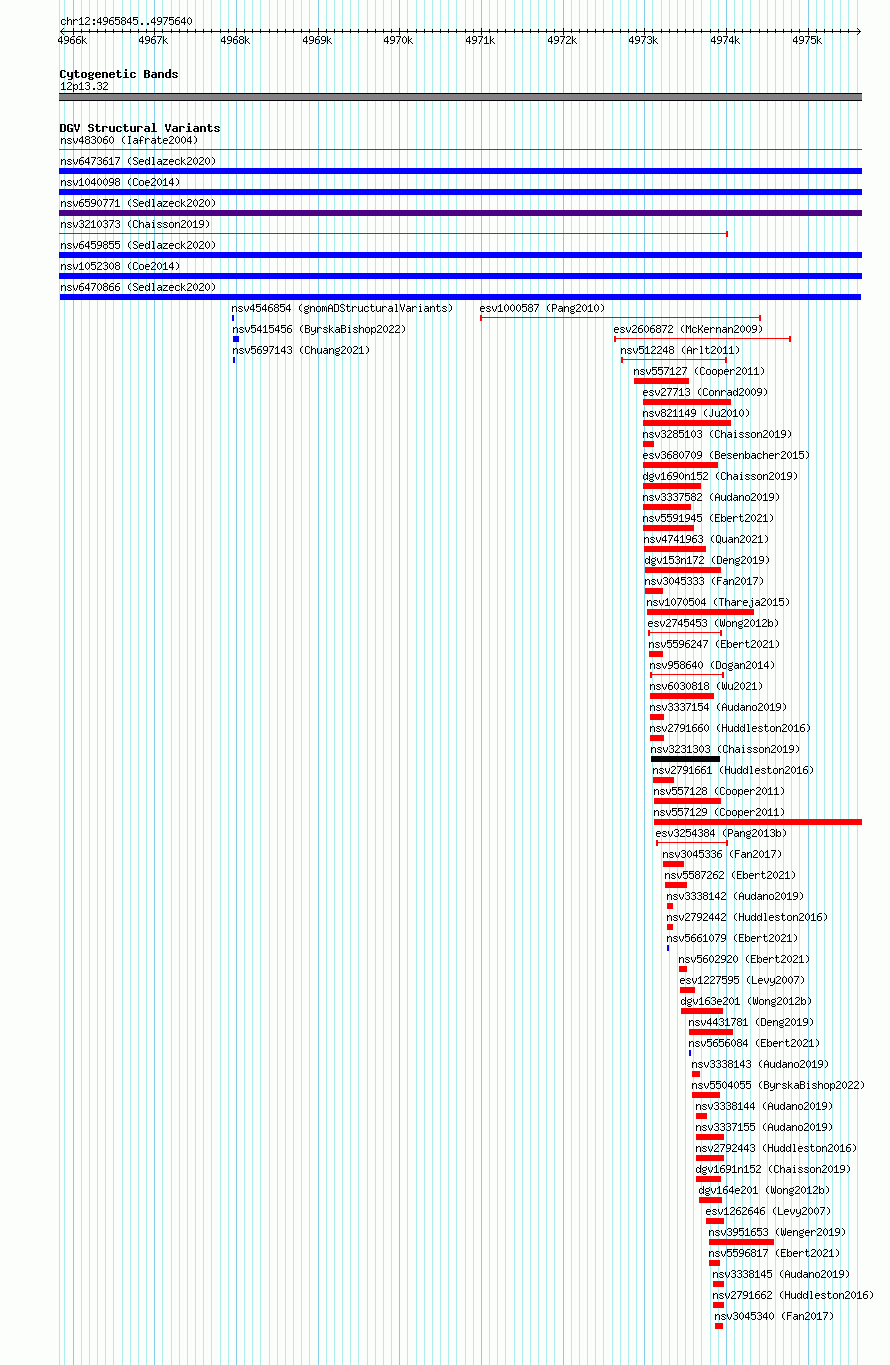Image resolution: width=890 pixels, height=1365 pixels.
Task: Click nsv3337582 (Audano2019) label
Action: click(x=711, y=497)
